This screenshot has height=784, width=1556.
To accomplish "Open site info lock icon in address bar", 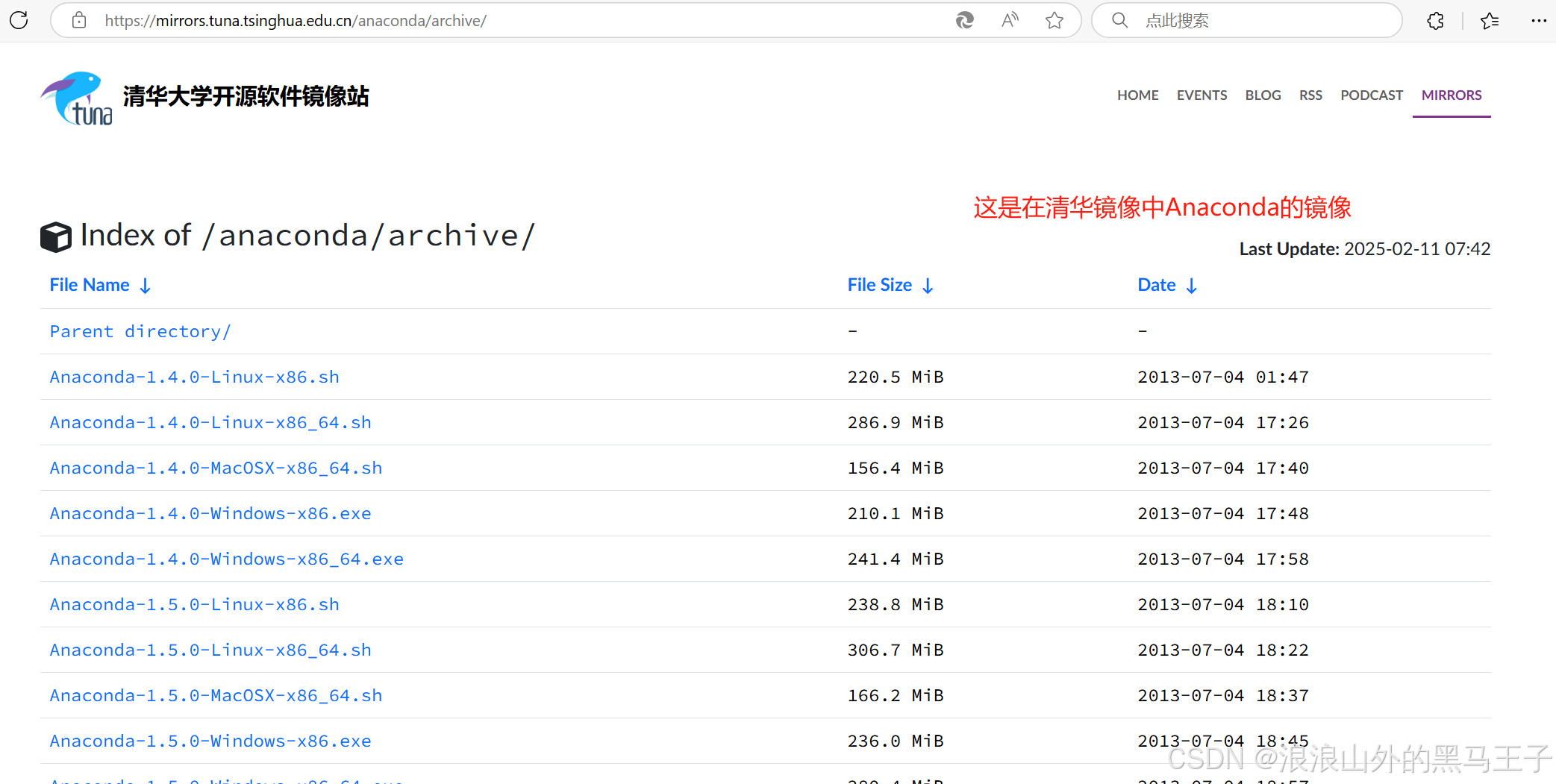I will (x=79, y=20).
